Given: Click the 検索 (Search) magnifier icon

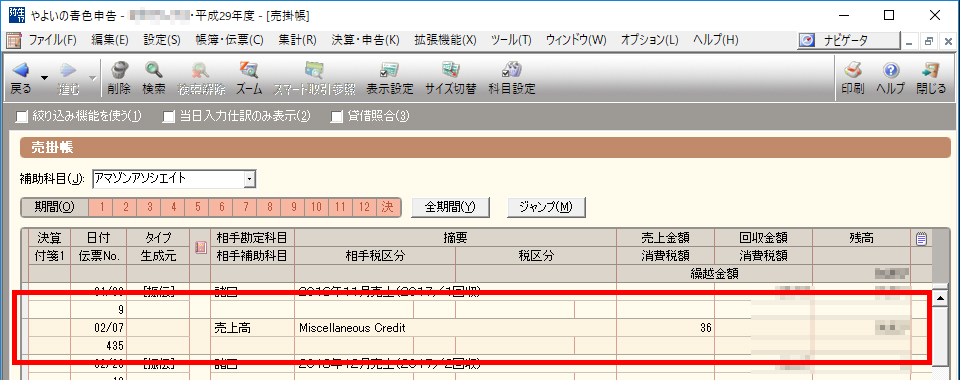Looking at the screenshot, I should 153,71.
